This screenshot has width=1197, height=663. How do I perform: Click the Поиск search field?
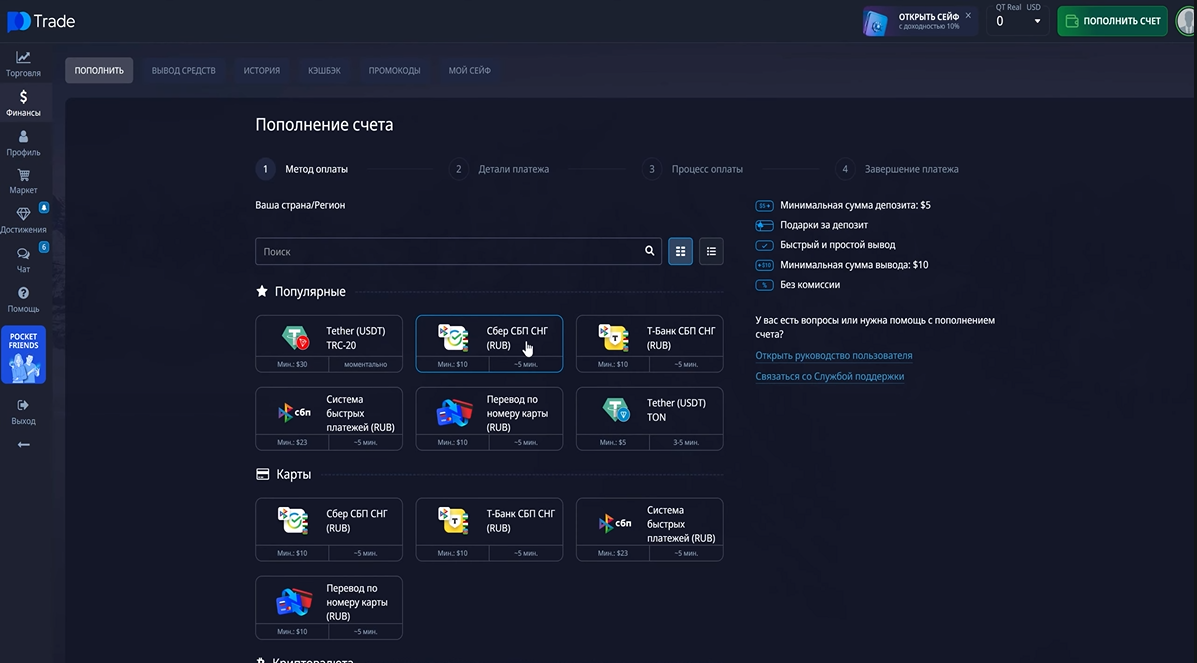click(458, 251)
